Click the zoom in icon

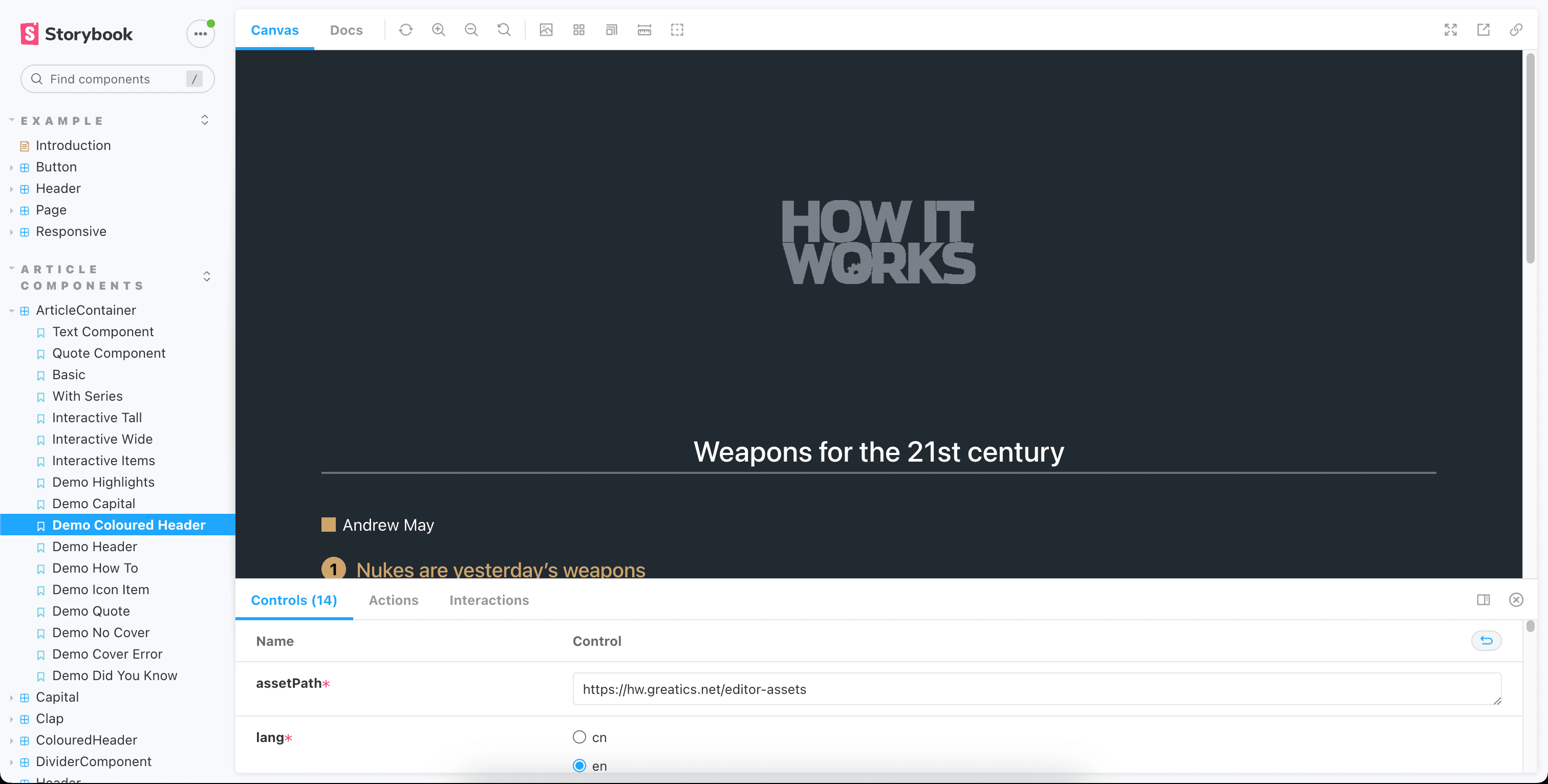(x=439, y=30)
